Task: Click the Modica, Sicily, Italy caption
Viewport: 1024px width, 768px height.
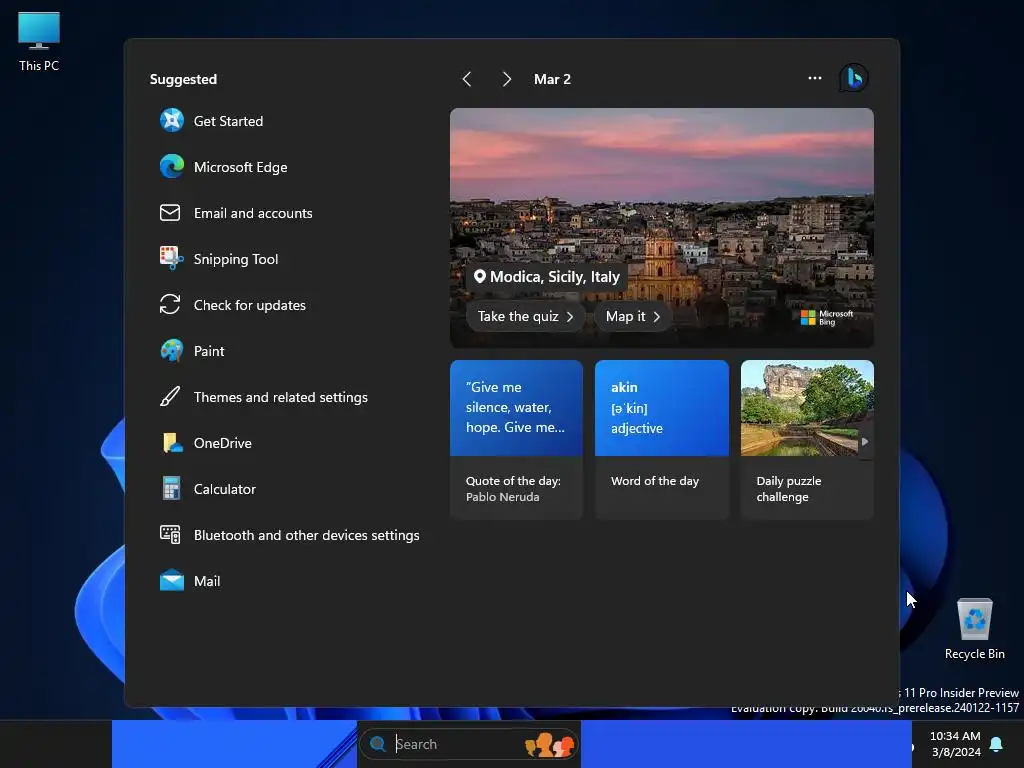Action: (x=554, y=277)
